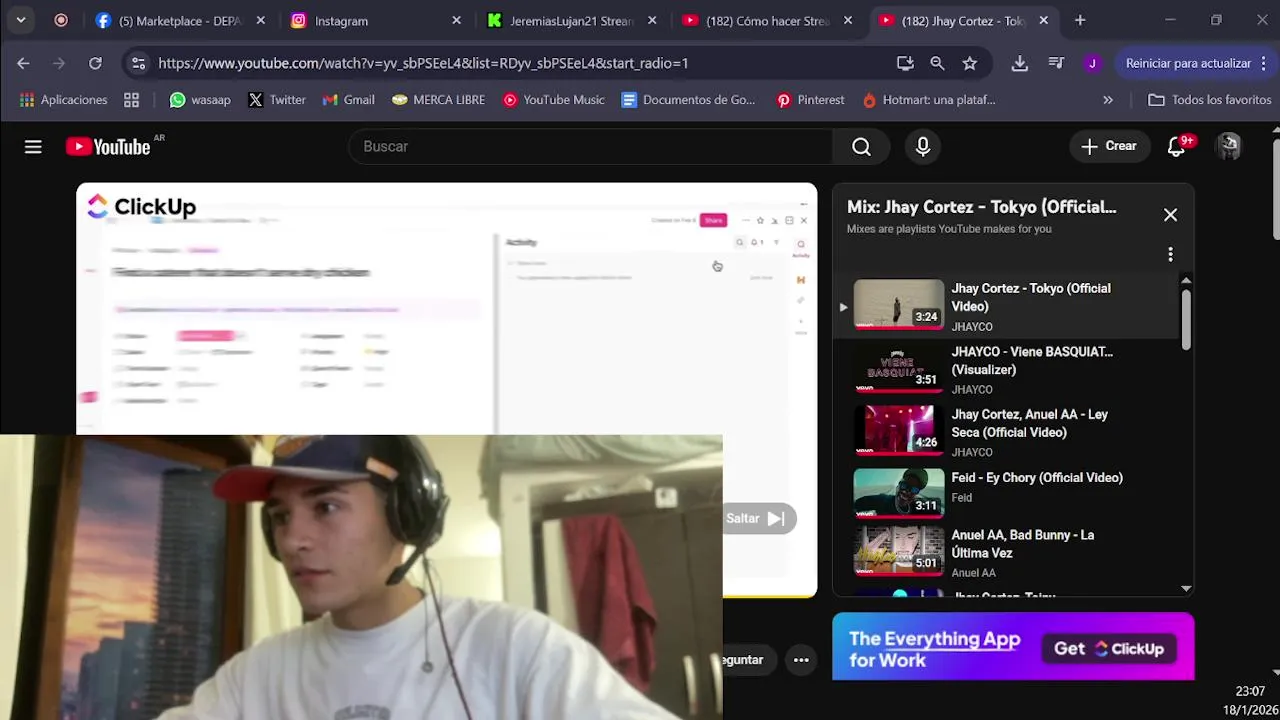Open media controls icon in toolbar
This screenshot has width=1280, height=720.
click(1056, 63)
